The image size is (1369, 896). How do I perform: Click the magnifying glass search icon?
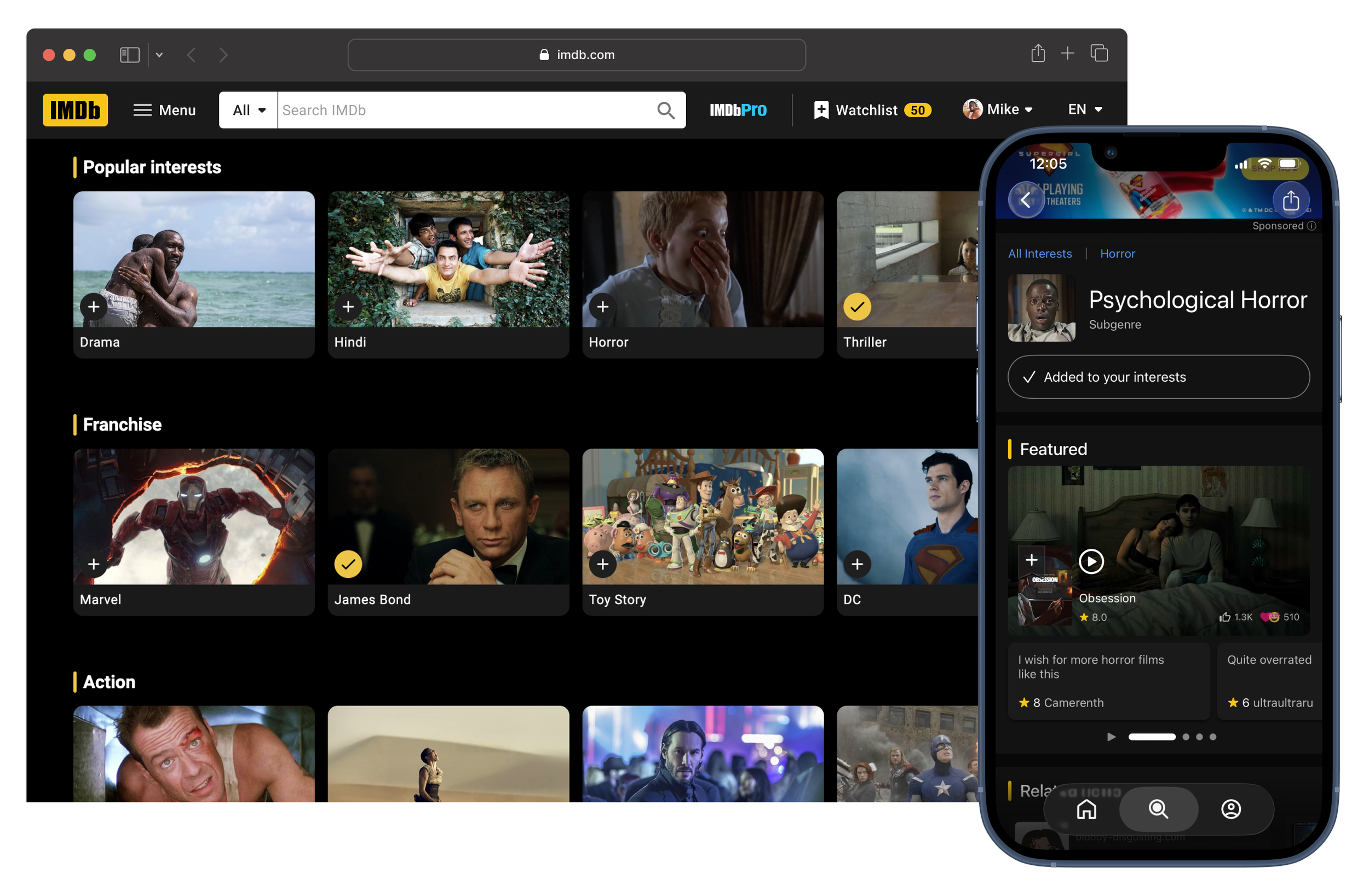coord(666,110)
